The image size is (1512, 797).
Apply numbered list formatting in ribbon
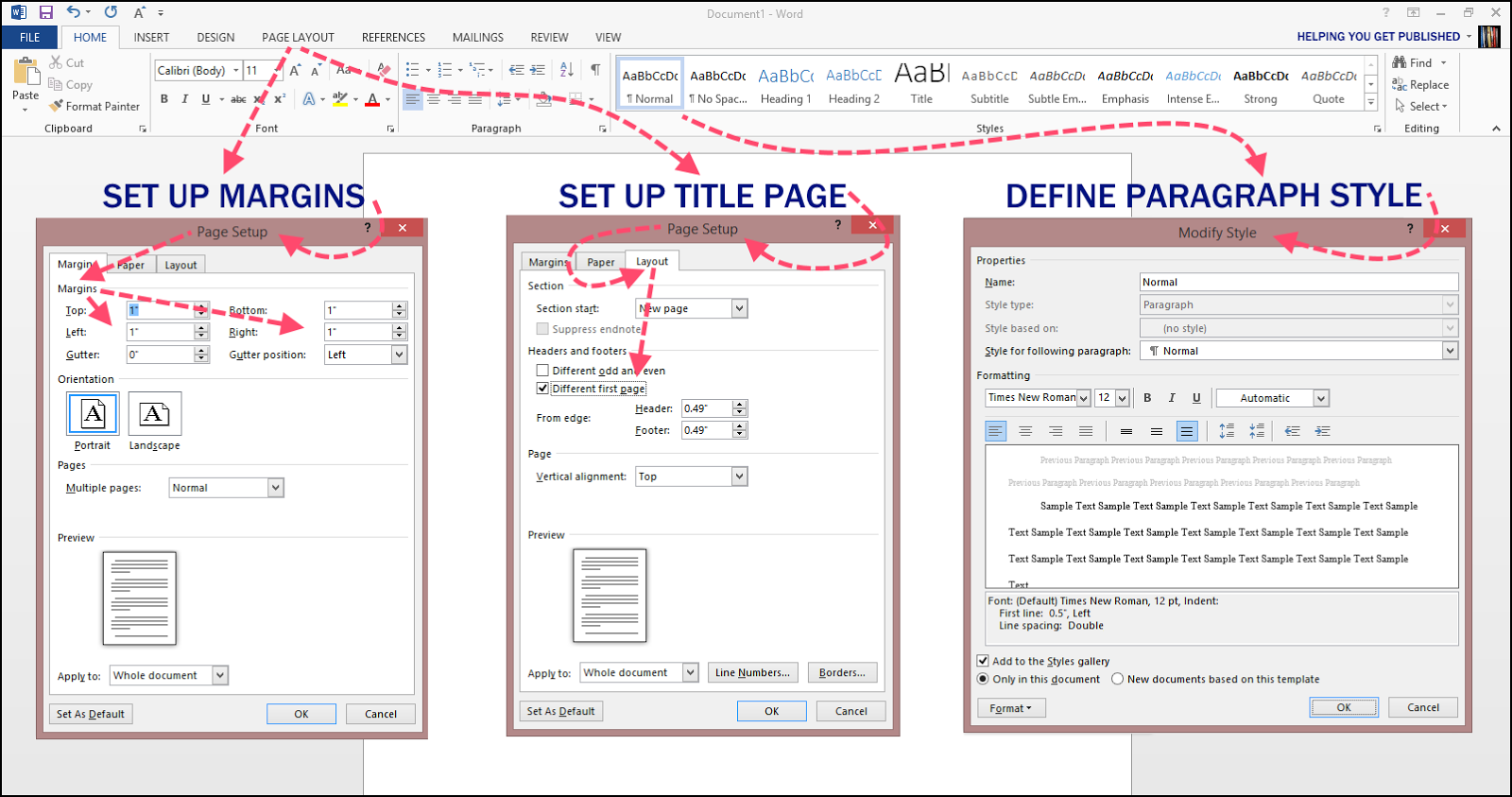(445, 69)
